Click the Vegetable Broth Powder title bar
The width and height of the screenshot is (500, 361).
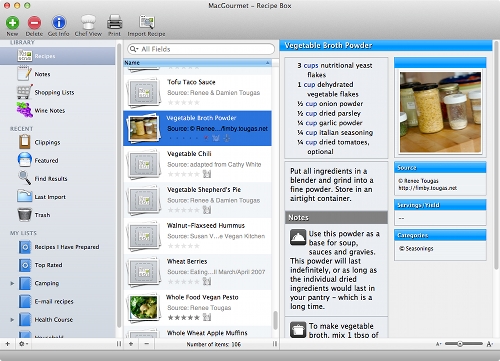[386, 45]
